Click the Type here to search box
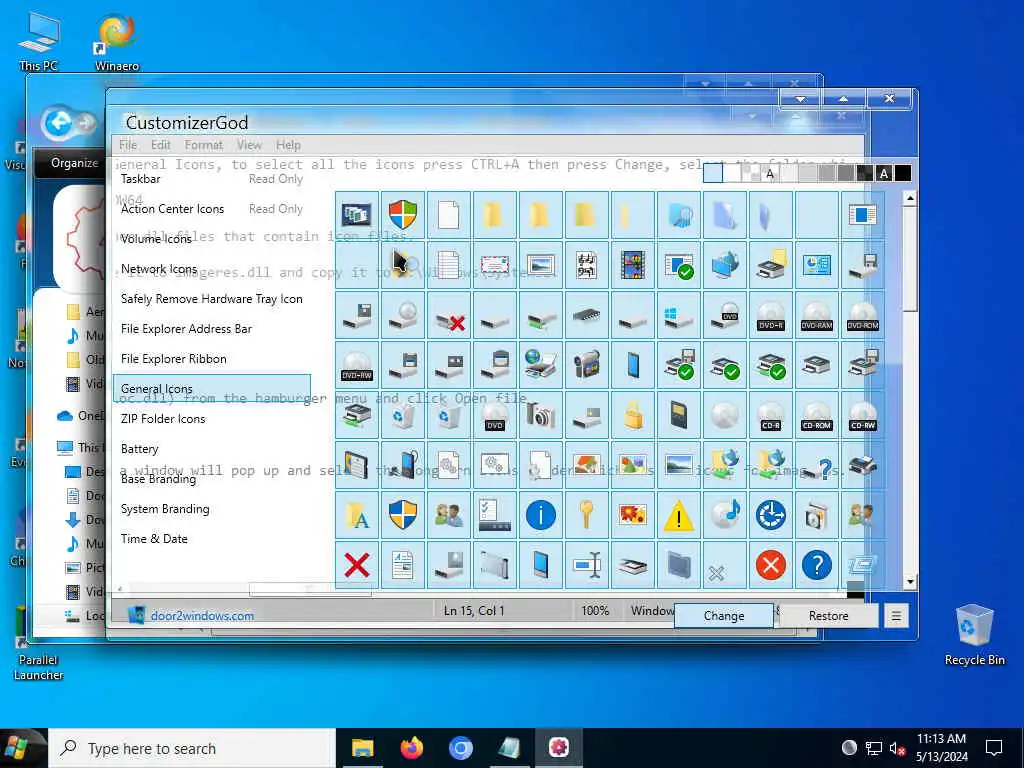 click(x=192, y=748)
